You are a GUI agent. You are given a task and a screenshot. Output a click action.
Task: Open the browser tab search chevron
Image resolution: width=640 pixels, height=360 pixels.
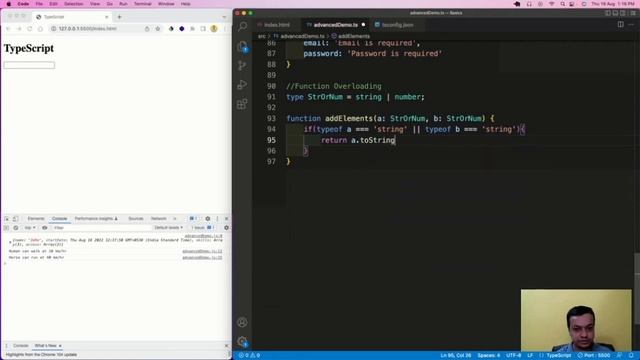(224, 17)
